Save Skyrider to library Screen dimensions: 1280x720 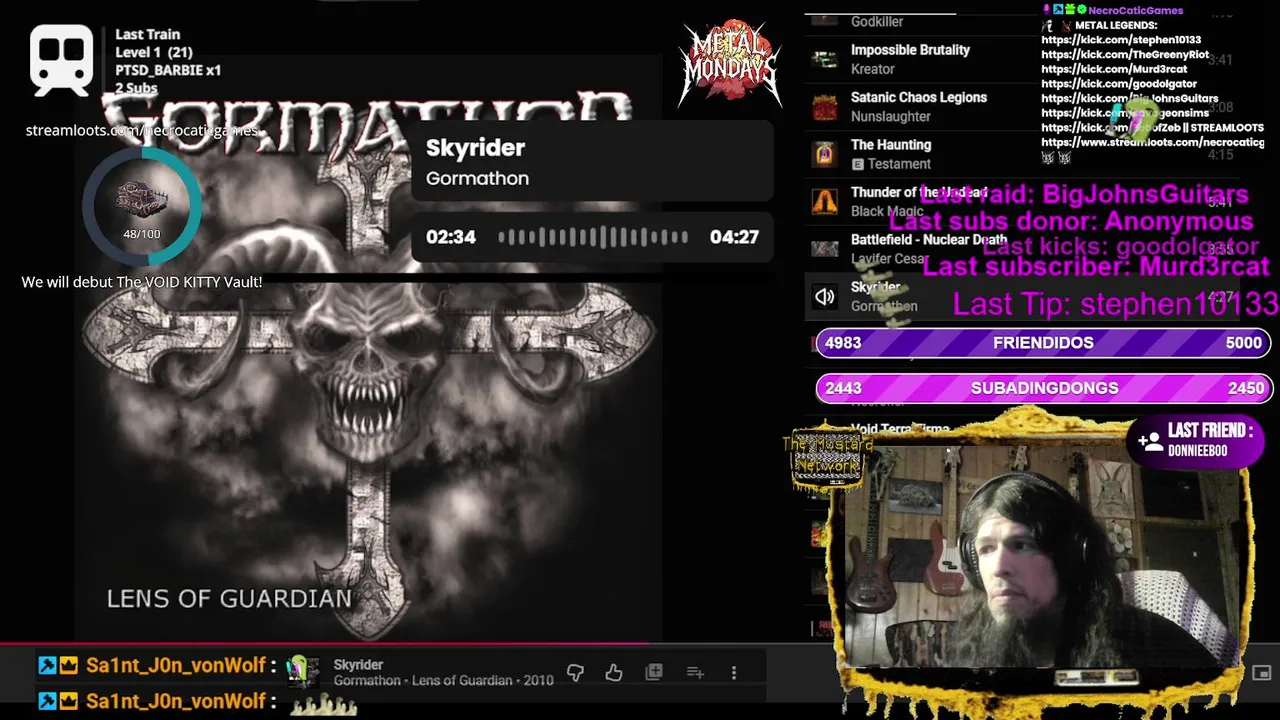pos(654,673)
